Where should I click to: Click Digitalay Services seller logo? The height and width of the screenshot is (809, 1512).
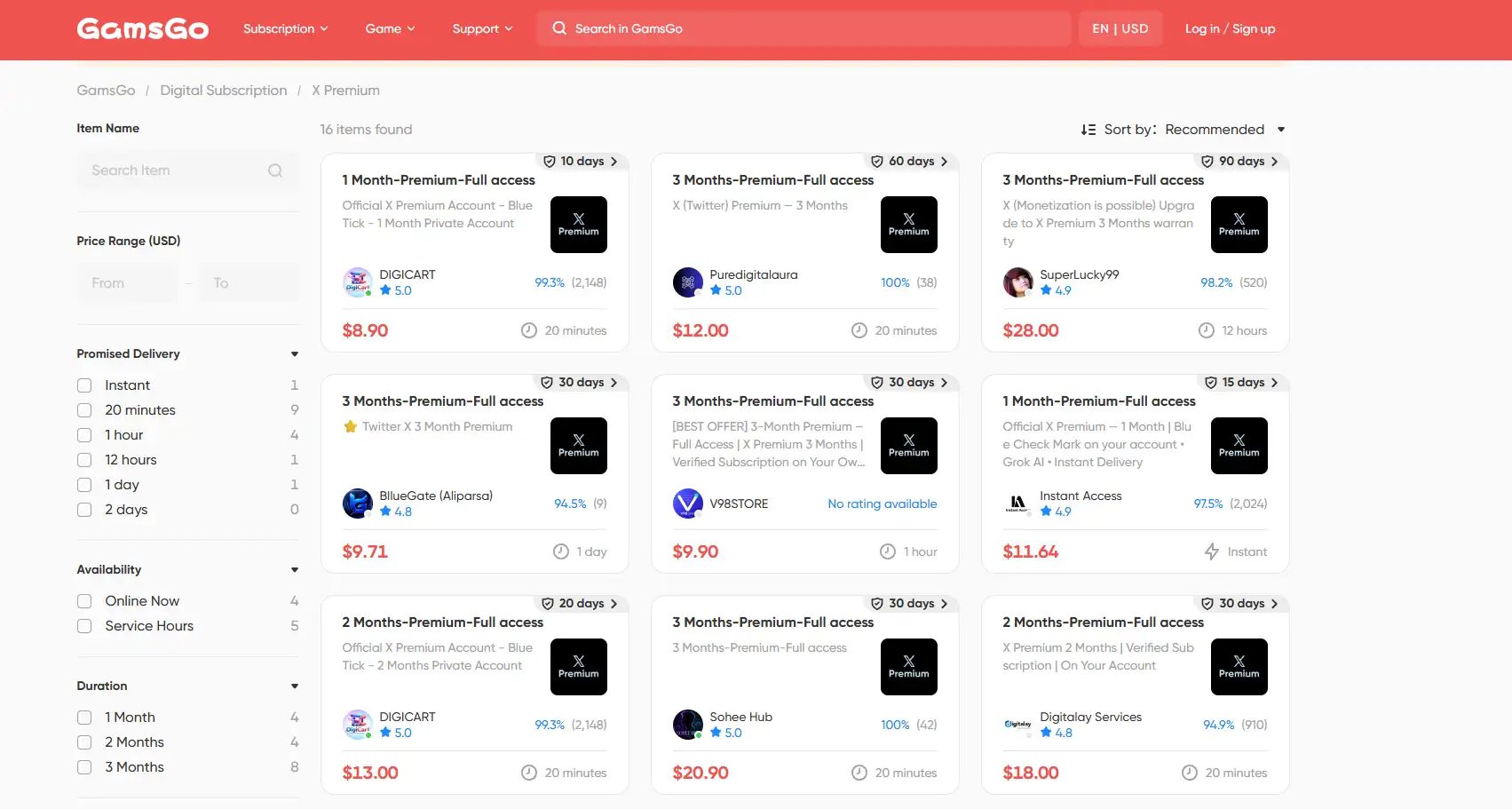1017,725
